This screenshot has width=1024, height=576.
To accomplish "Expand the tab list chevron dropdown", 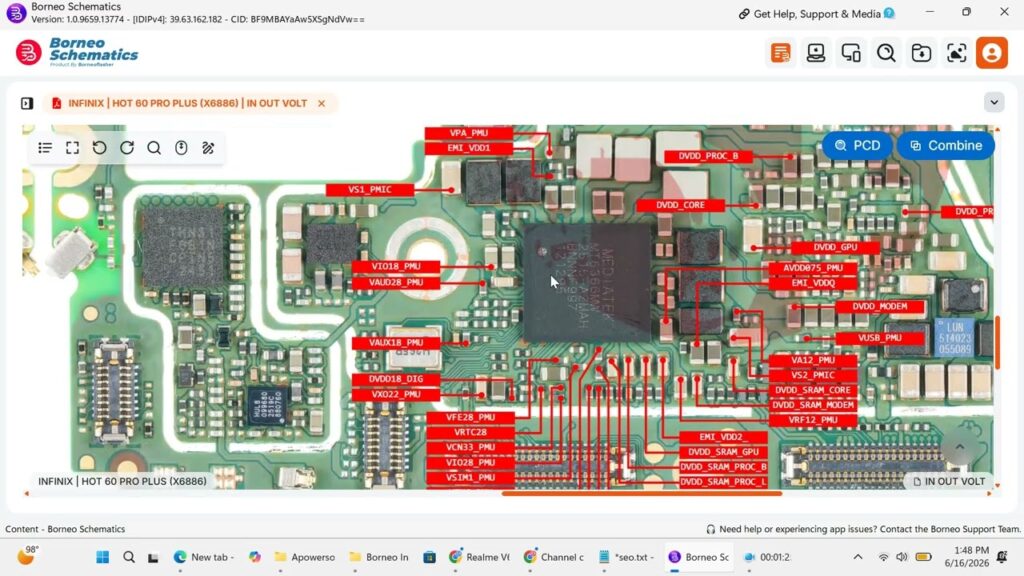I will click(x=994, y=103).
